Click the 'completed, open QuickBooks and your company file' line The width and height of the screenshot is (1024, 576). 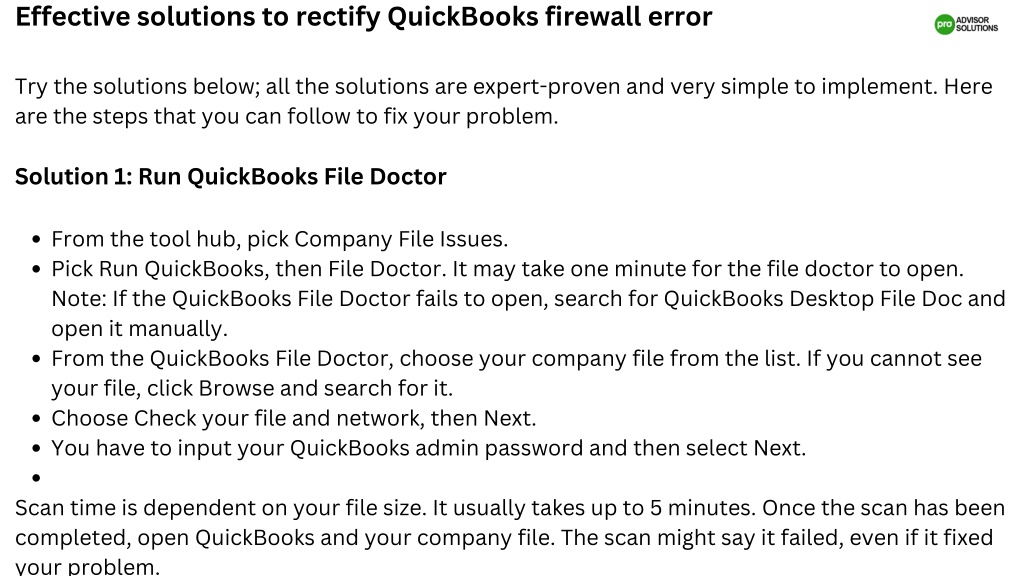(504, 538)
